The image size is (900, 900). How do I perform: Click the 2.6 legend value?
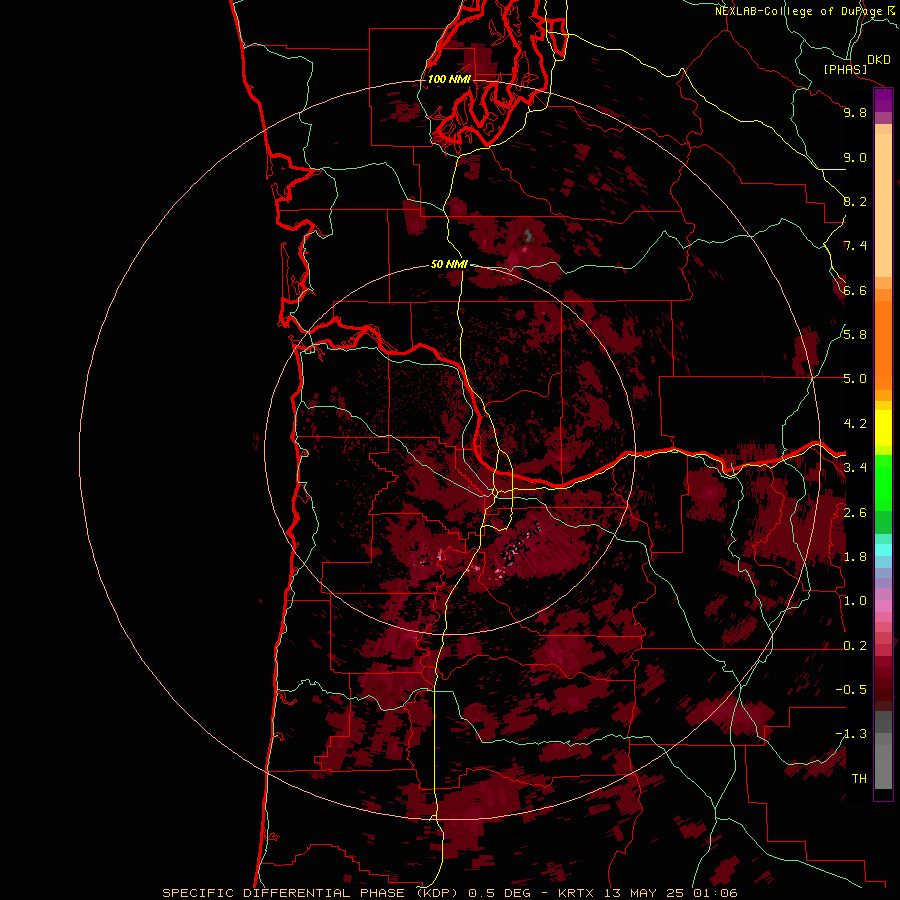[x=855, y=513]
